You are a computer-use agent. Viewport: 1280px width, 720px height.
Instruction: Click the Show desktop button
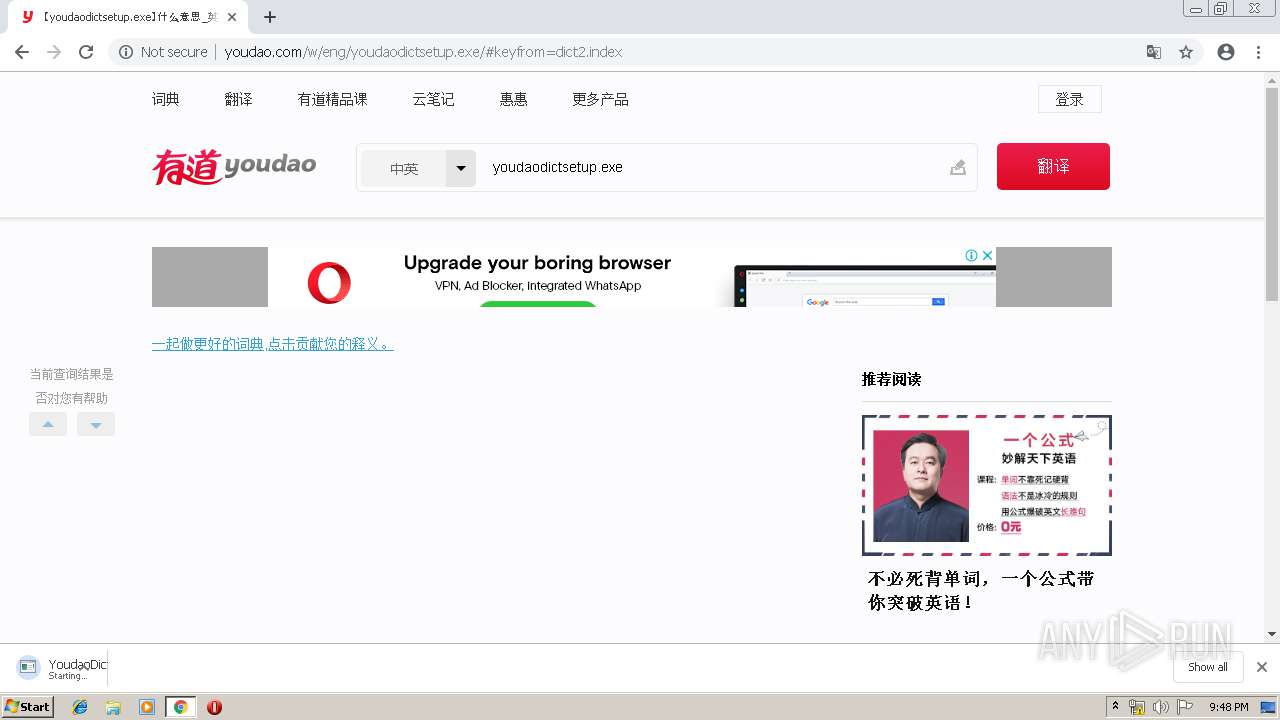point(1268,707)
